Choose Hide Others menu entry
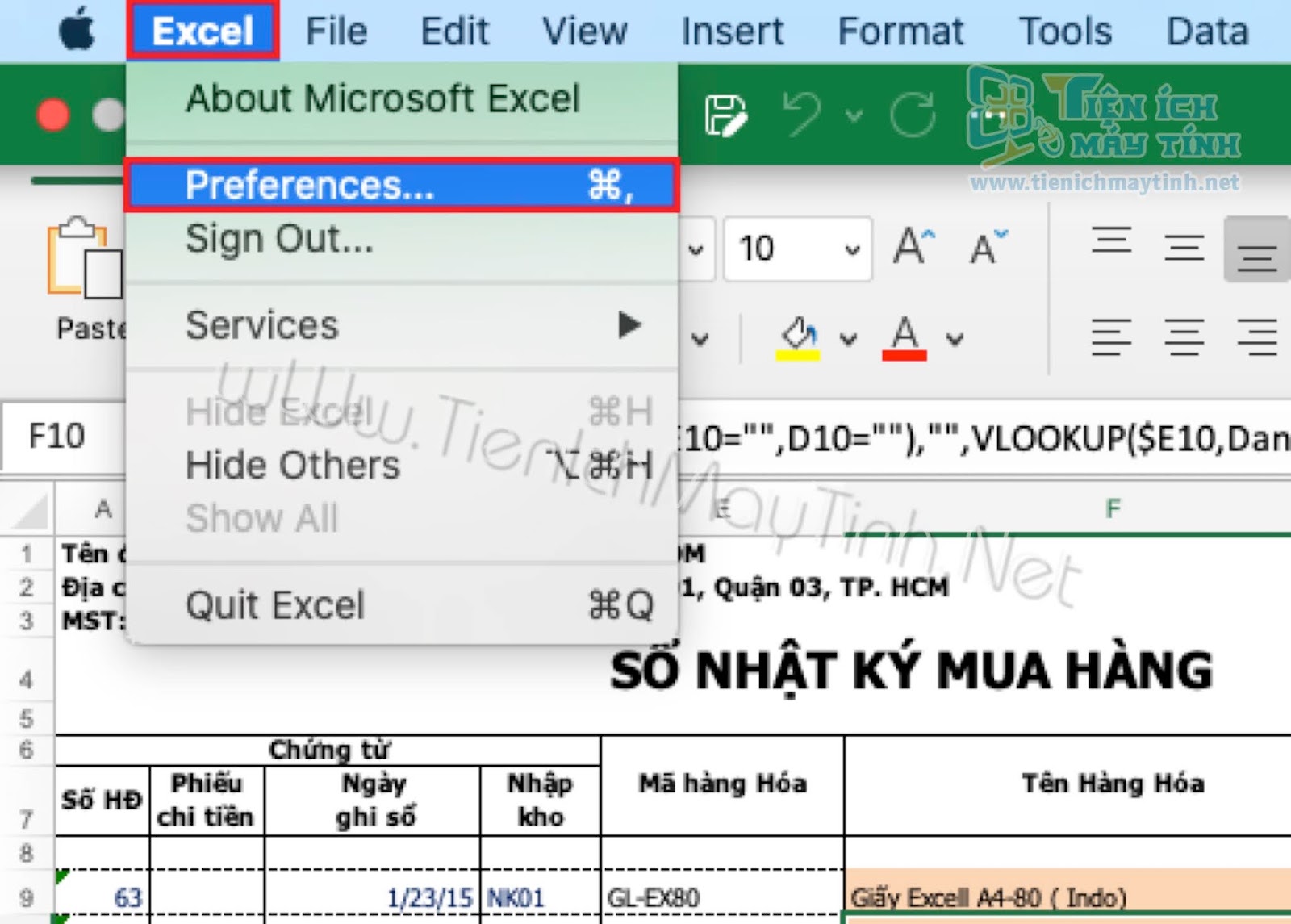This screenshot has height=924, width=1291. [401, 466]
